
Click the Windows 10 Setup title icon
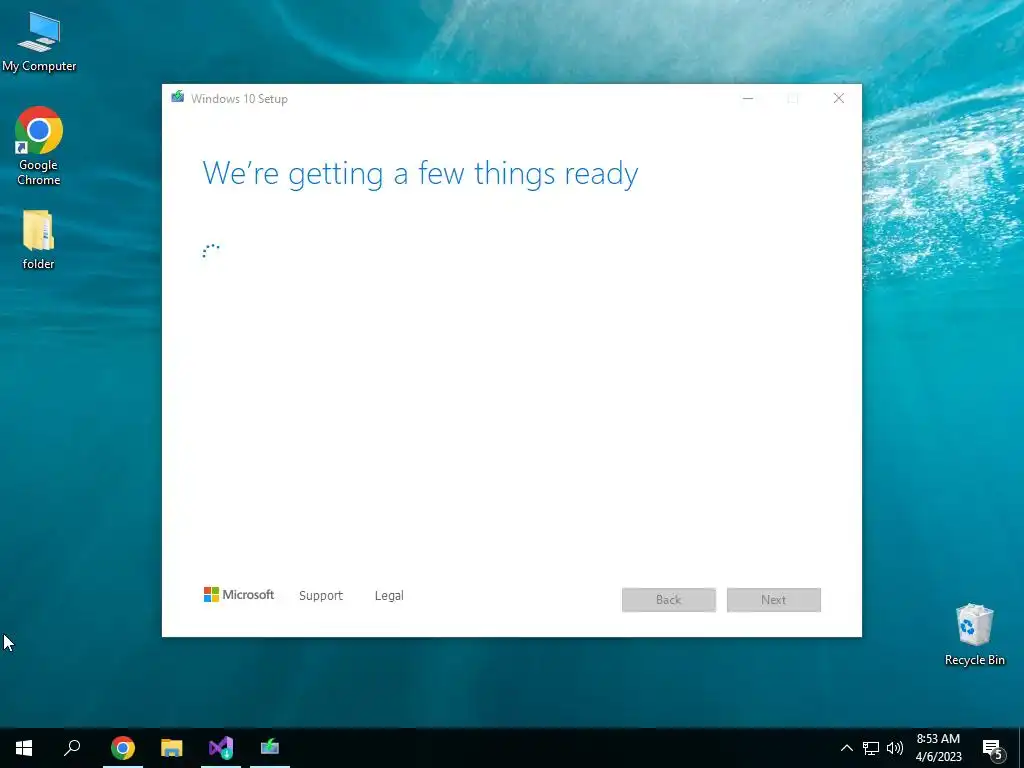(178, 97)
